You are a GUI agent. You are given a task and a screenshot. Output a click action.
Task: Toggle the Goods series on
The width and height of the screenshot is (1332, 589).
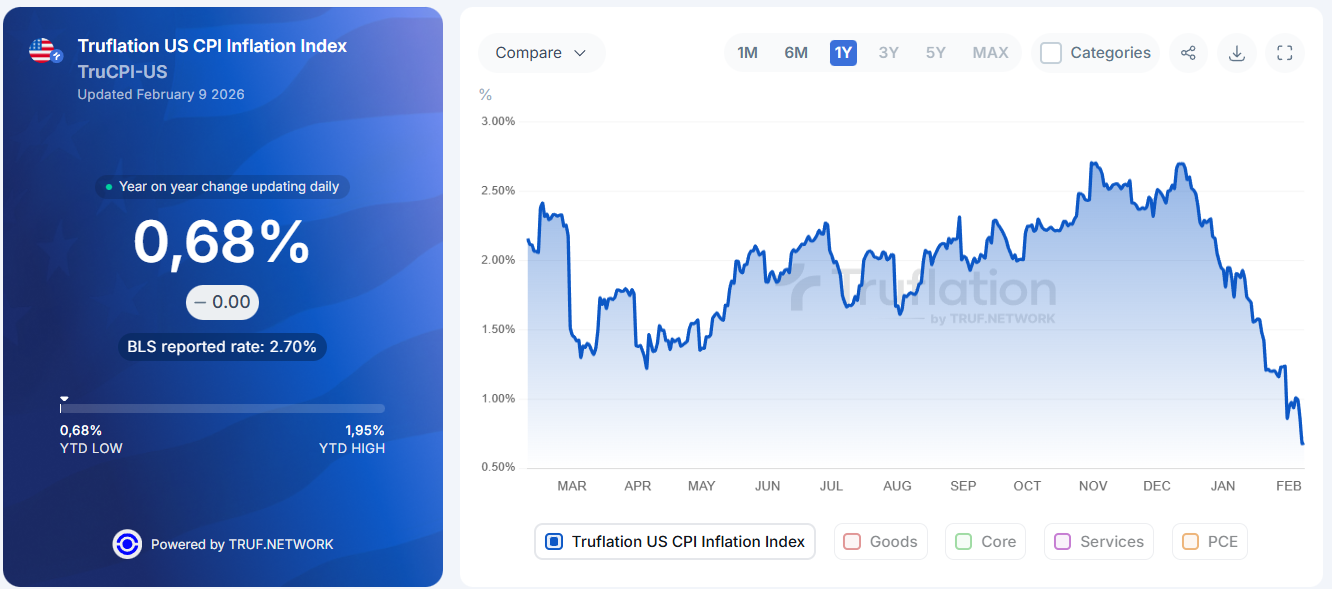pos(880,541)
